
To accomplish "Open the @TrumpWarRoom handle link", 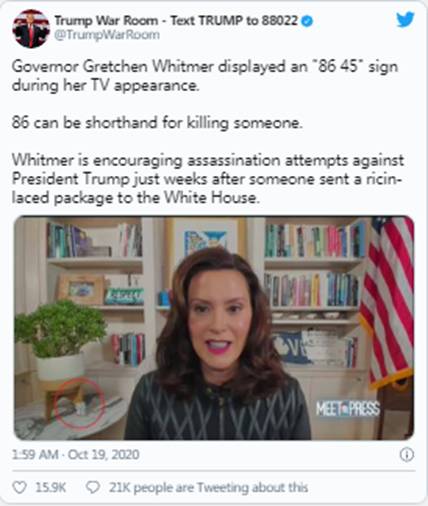I will (107, 35).
